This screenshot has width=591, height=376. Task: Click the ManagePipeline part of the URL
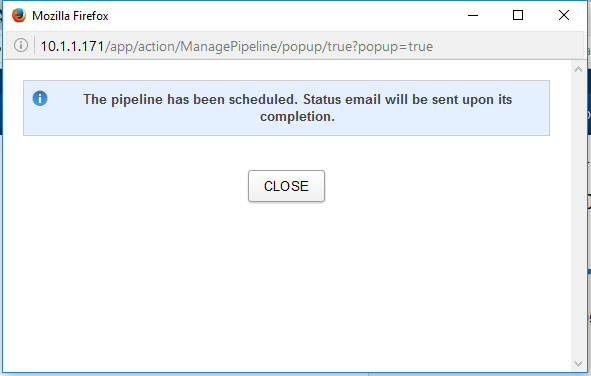coord(229,46)
